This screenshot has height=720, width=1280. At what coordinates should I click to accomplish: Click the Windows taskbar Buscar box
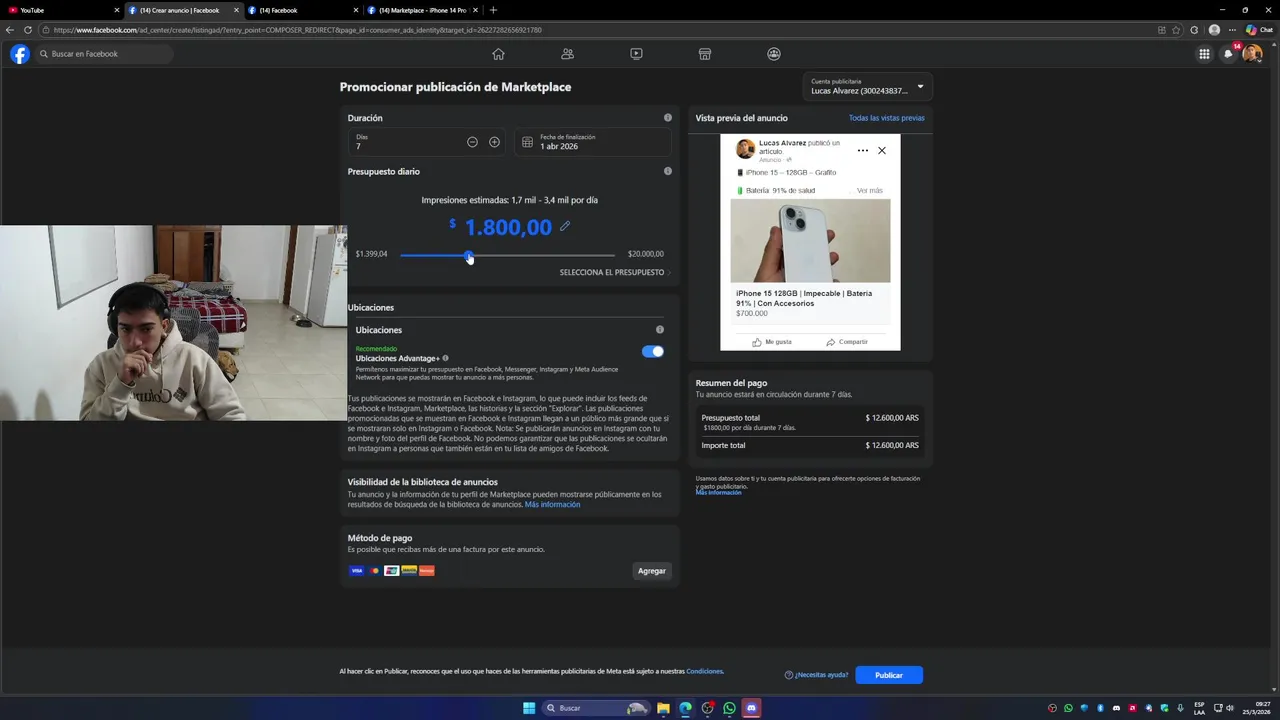coord(595,708)
